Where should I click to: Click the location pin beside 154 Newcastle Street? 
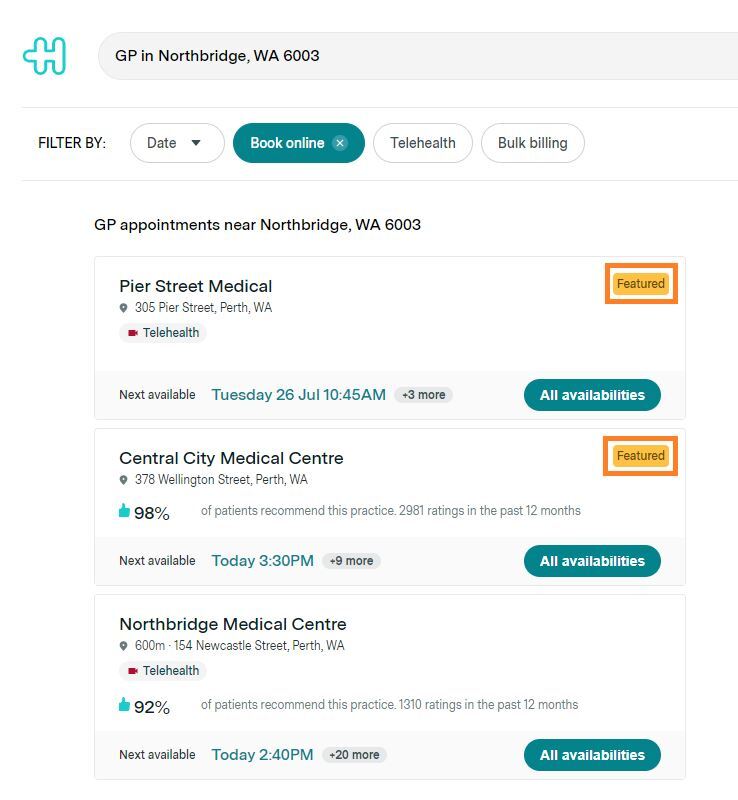[x=124, y=646]
